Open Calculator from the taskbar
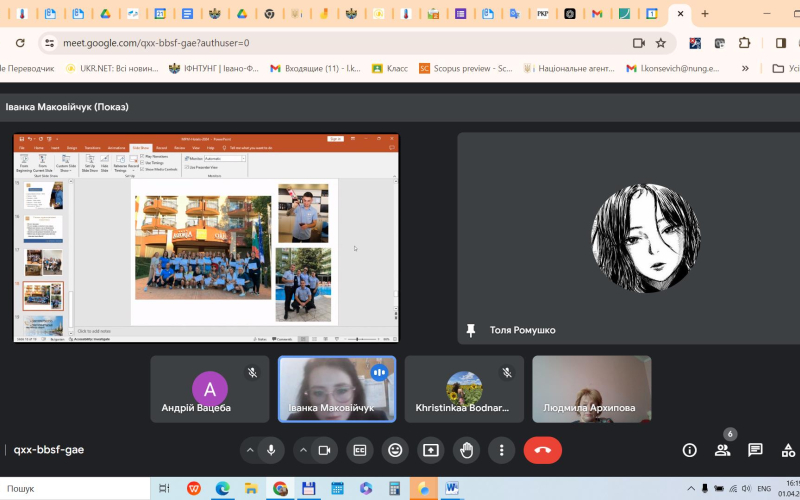Screen dimensions: 800x500 (394, 488)
